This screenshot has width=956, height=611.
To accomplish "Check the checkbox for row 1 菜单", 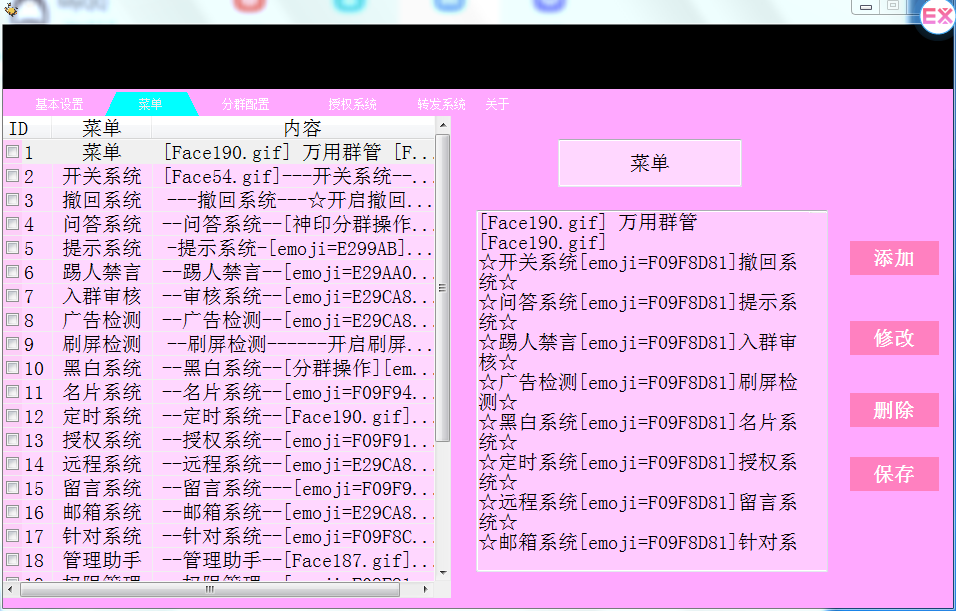I will (x=11, y=152).
